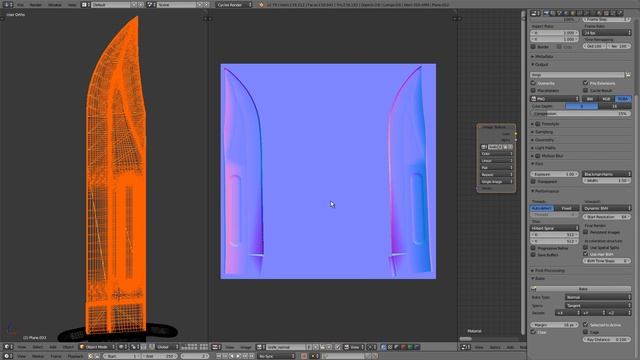Select BW color mode
The width and height of the screenshot is (640, 360).
click(x=590, y=99)
